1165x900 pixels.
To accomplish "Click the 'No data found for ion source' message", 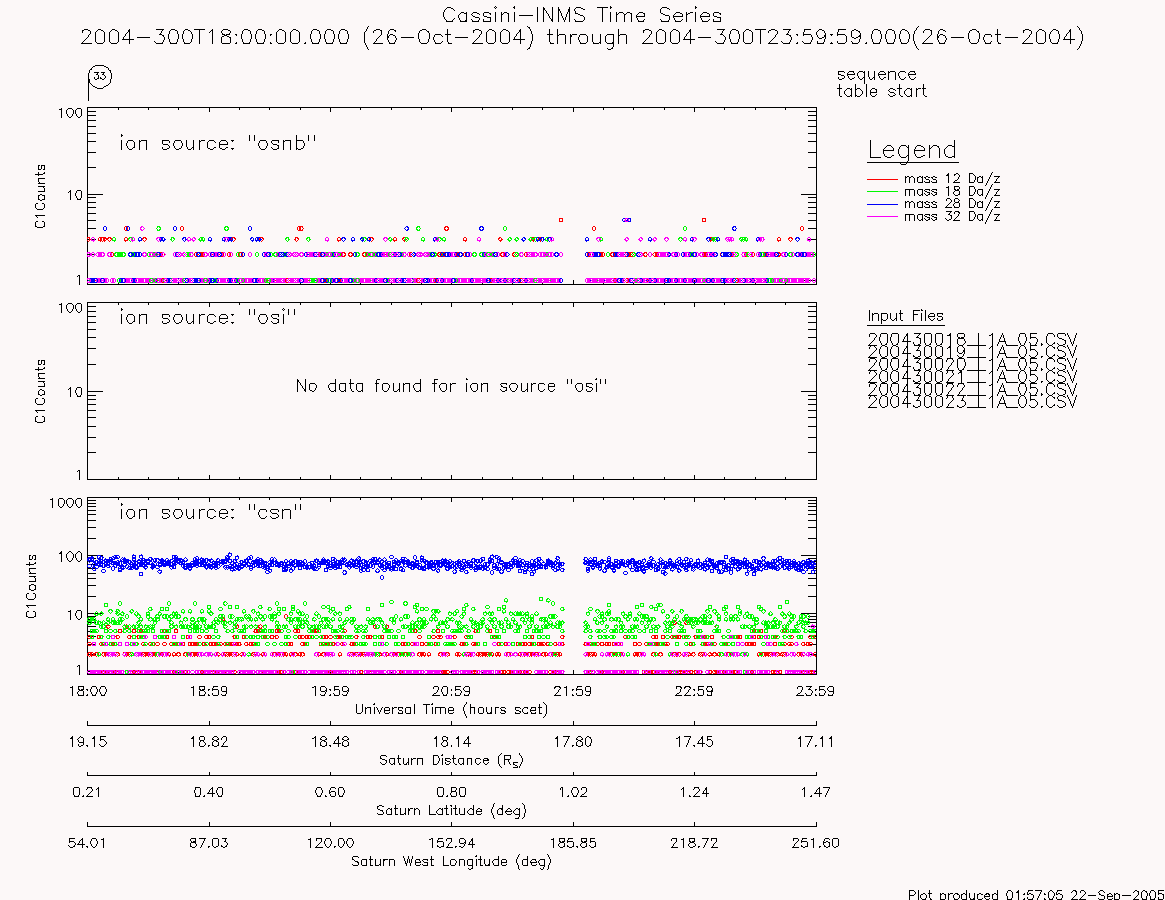I will click(x=452, y=386).
